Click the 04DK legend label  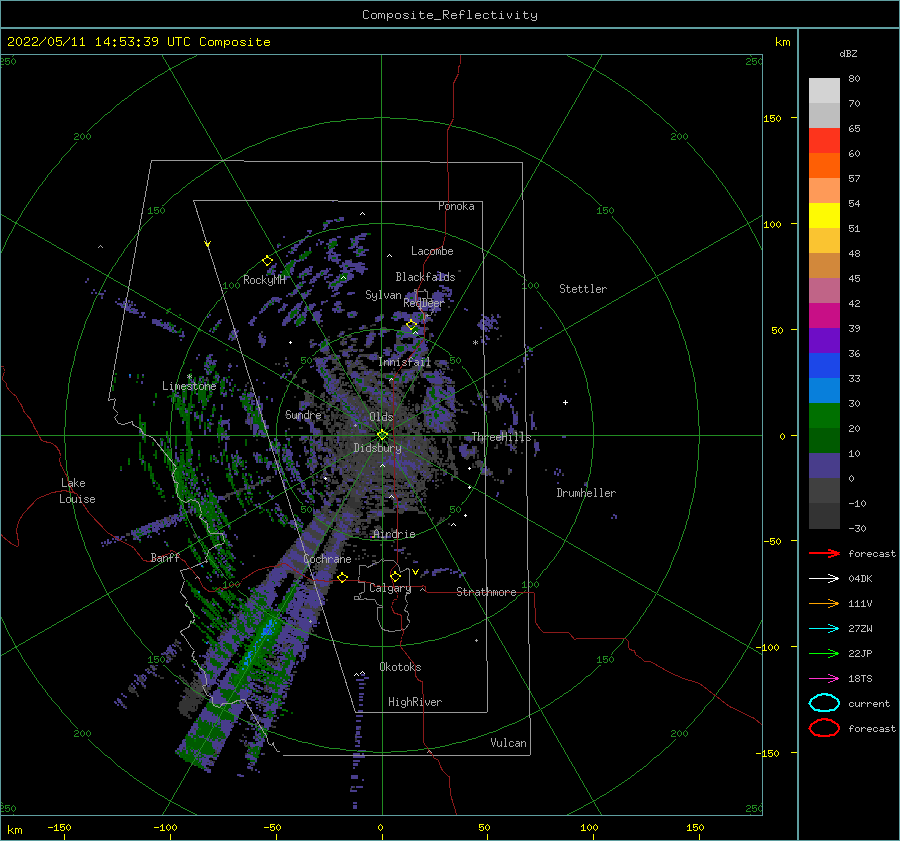coord(860,579)
